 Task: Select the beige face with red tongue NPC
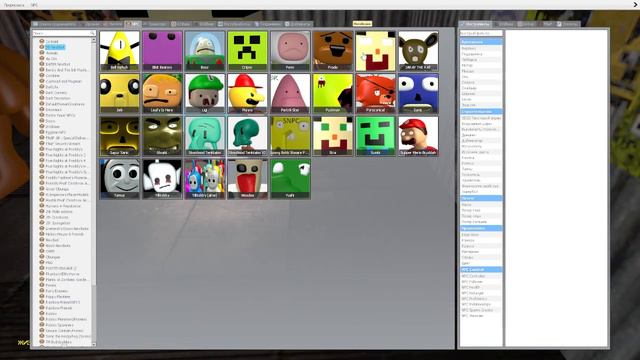[247, 179]
